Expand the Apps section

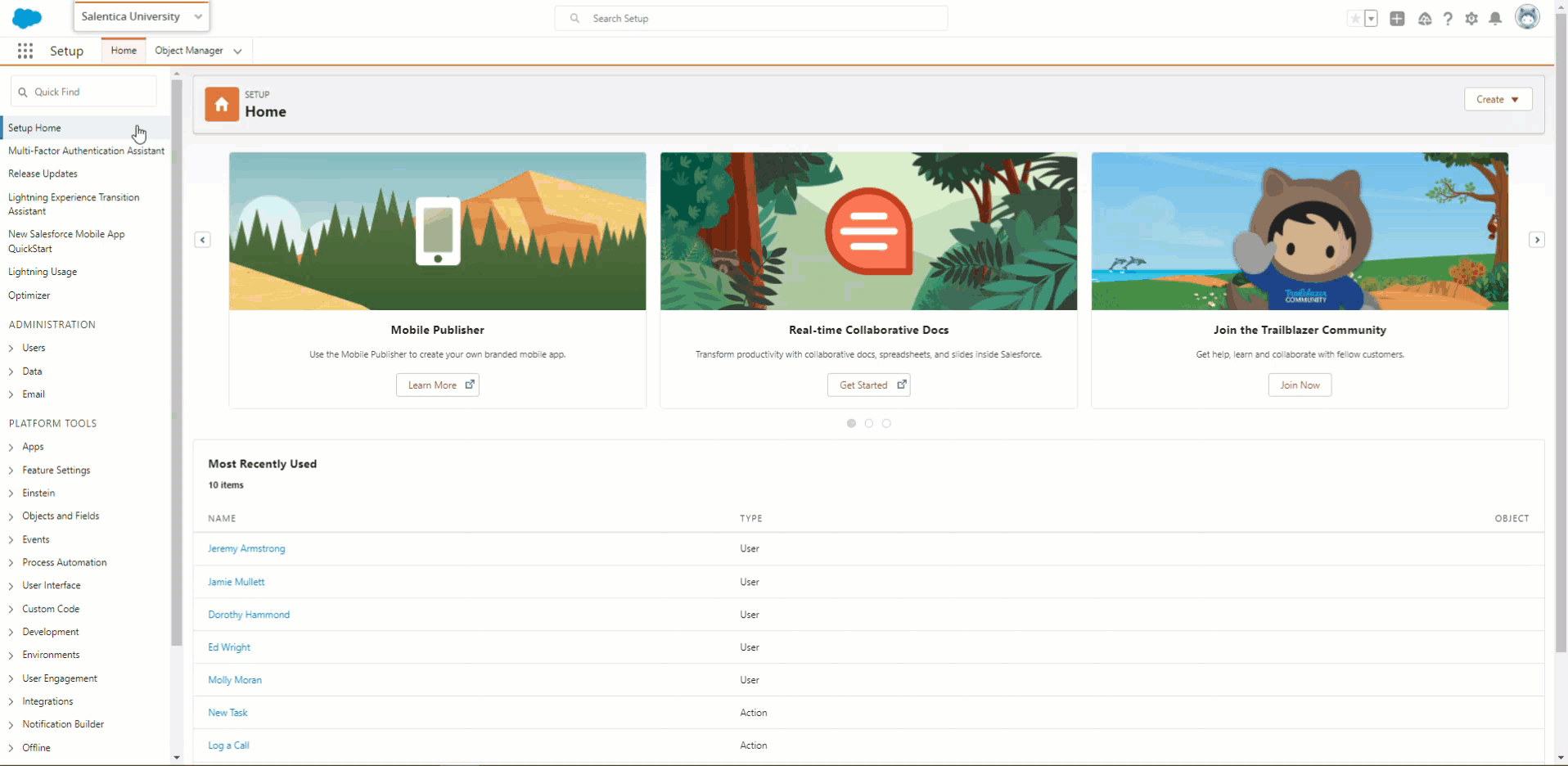click(x=11, y=447)
